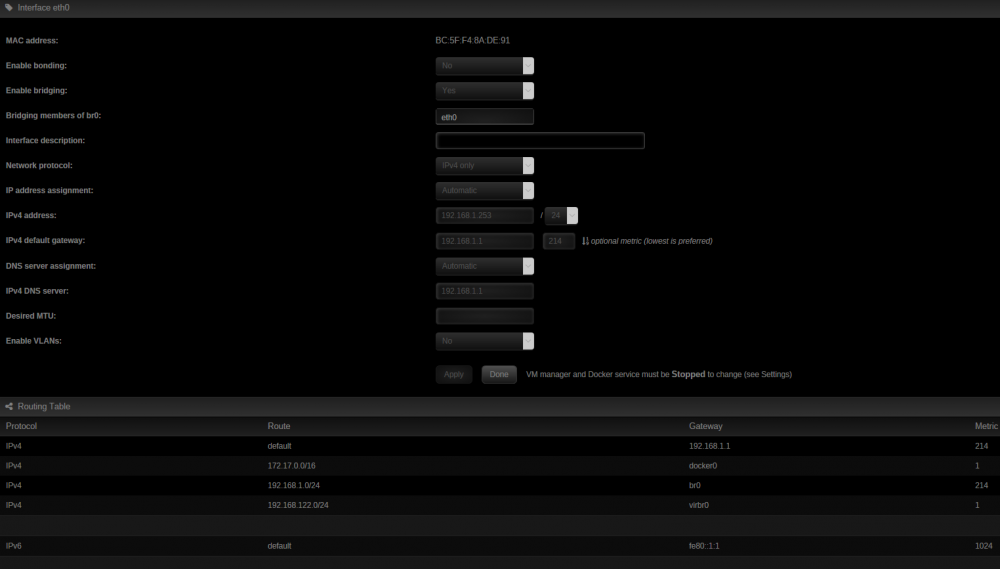Screen dimensions: 1000x569
Task: Click the 192.168.1.1 gateway cell in routing table
Action: 709,446
